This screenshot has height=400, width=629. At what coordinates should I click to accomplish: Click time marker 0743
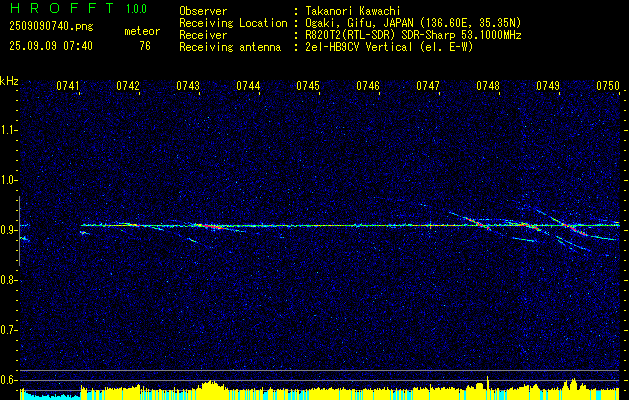pos(188,86)
